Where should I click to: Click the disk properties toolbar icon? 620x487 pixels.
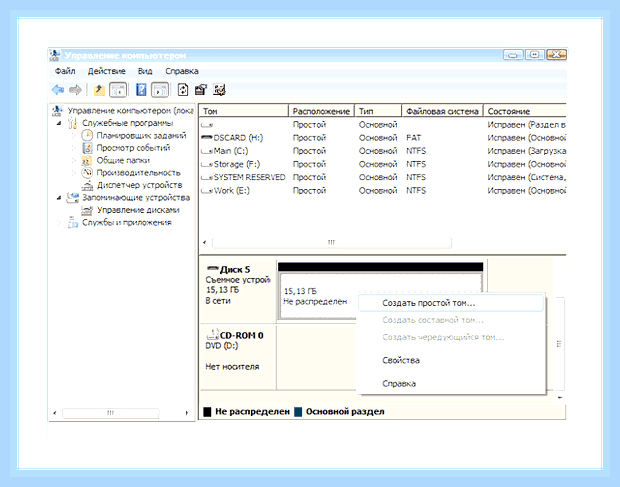click(201, 90)
